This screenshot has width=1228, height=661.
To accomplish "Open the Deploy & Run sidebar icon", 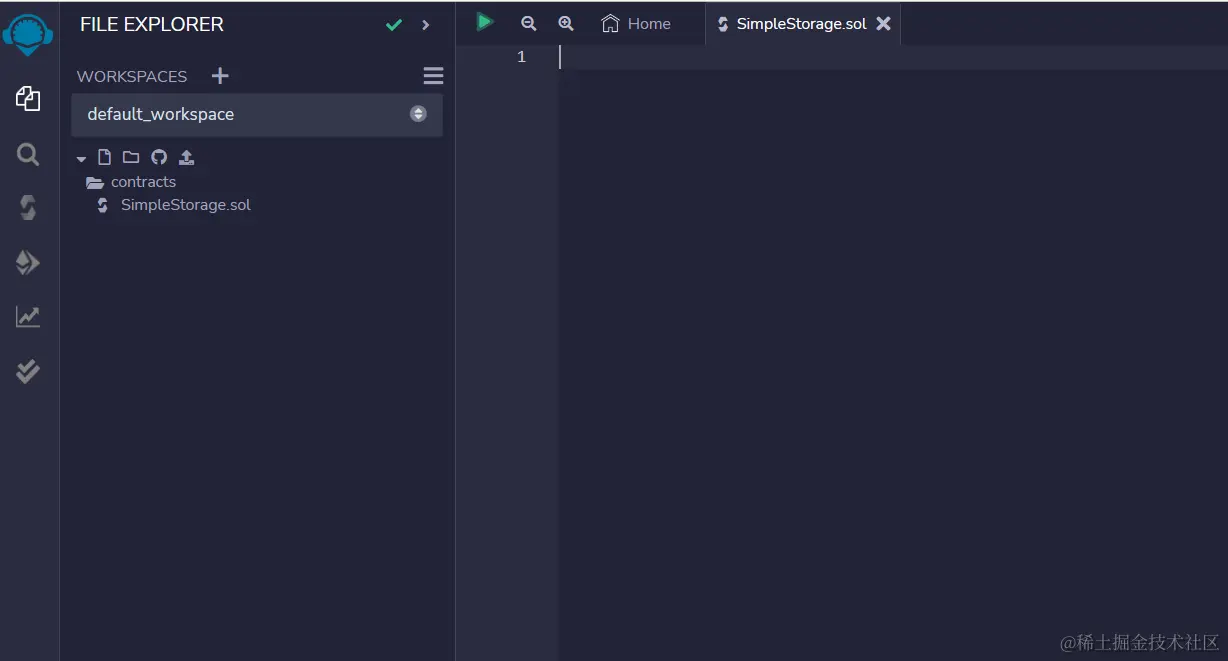I will coord(28,262).
